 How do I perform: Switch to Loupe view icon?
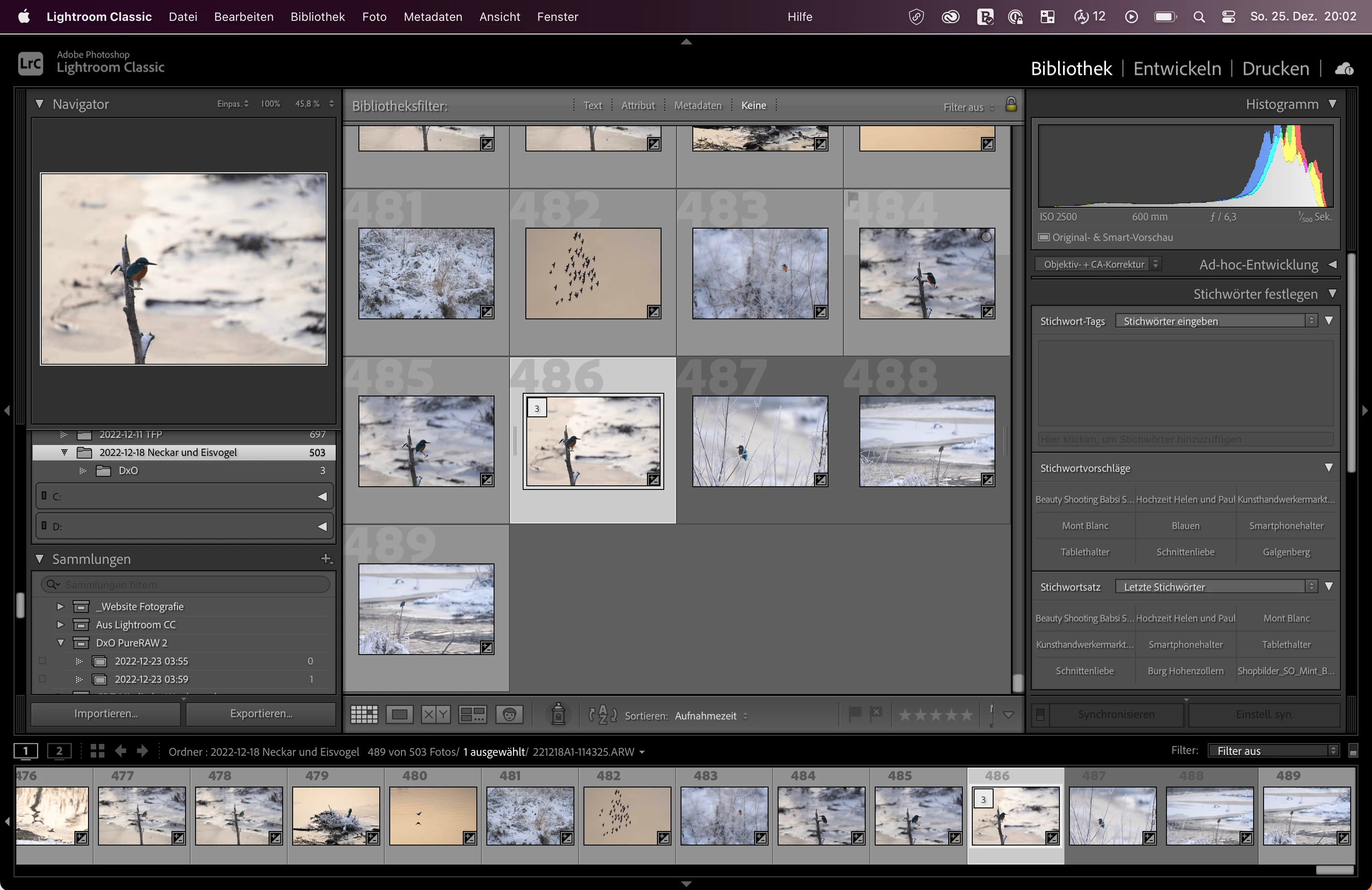[400, 715]
